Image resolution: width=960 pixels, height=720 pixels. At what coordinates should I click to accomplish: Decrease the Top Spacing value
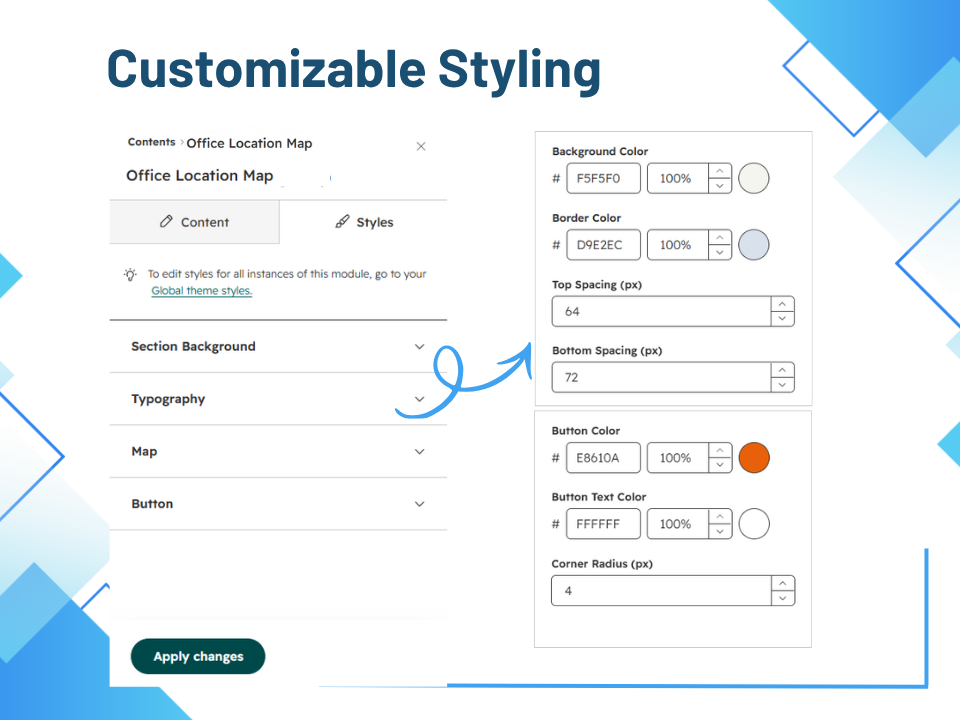pos(782,318)
